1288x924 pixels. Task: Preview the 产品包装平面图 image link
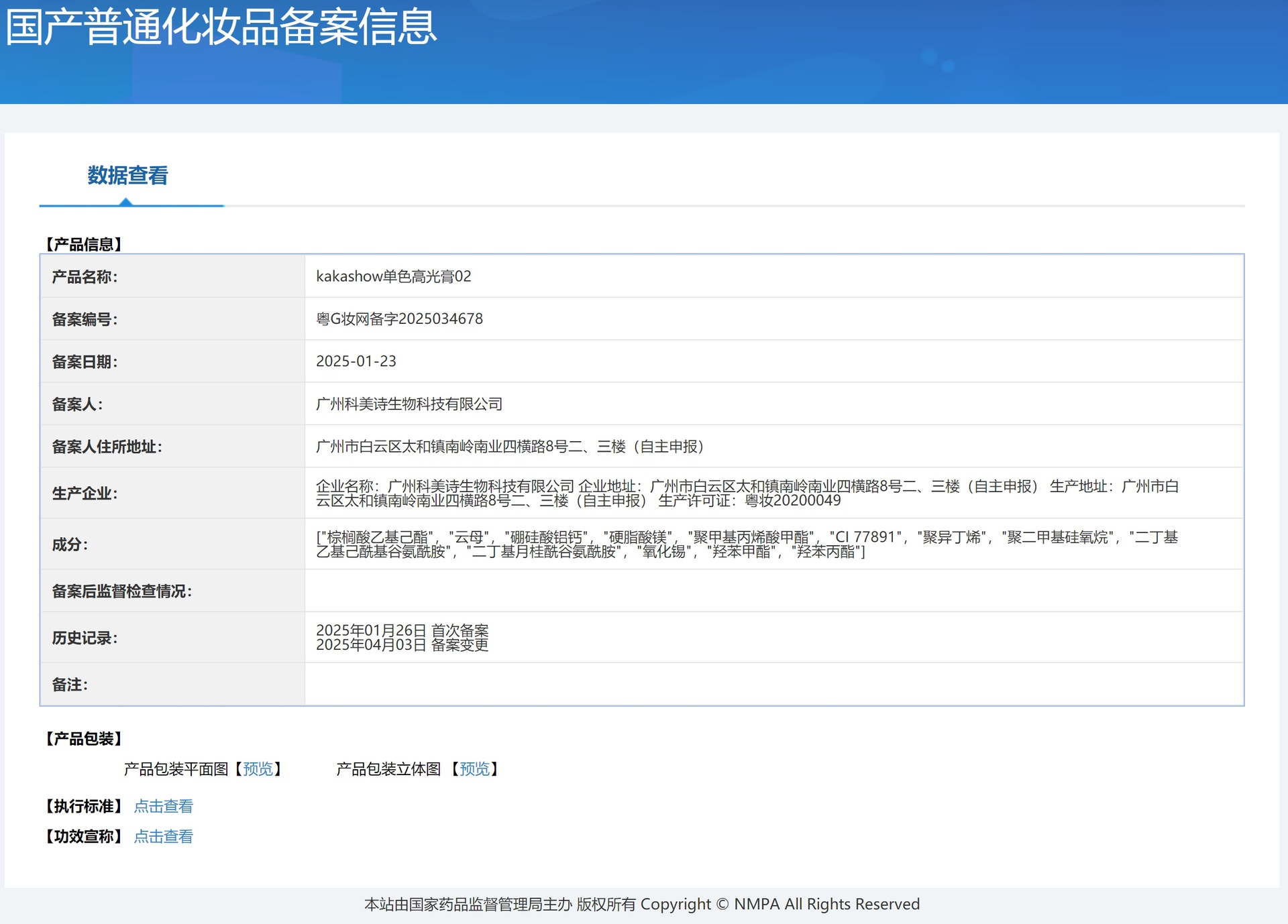point(258,769)
